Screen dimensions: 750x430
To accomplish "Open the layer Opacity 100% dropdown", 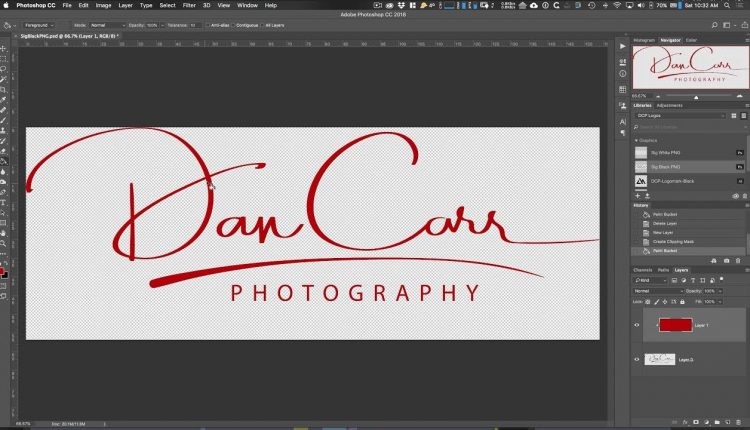I will point(719,291).
